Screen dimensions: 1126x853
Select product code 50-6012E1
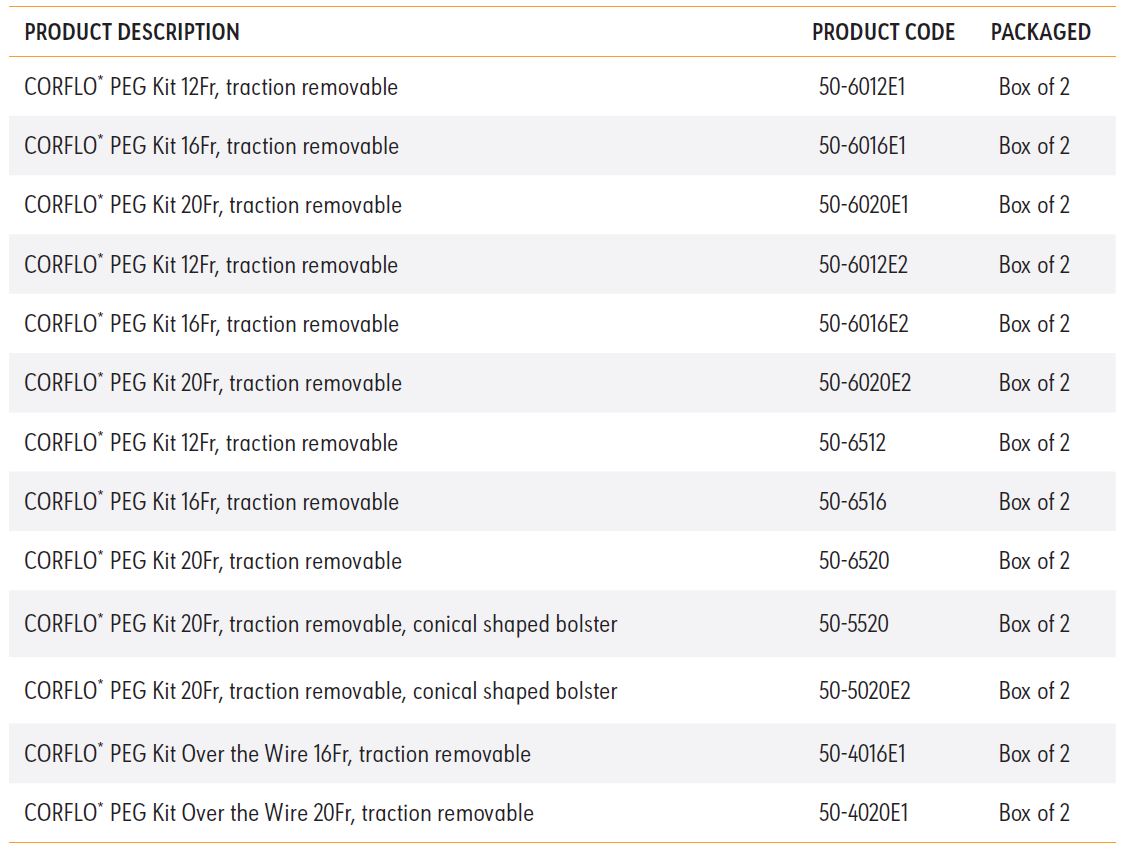[x=862, y=87]
